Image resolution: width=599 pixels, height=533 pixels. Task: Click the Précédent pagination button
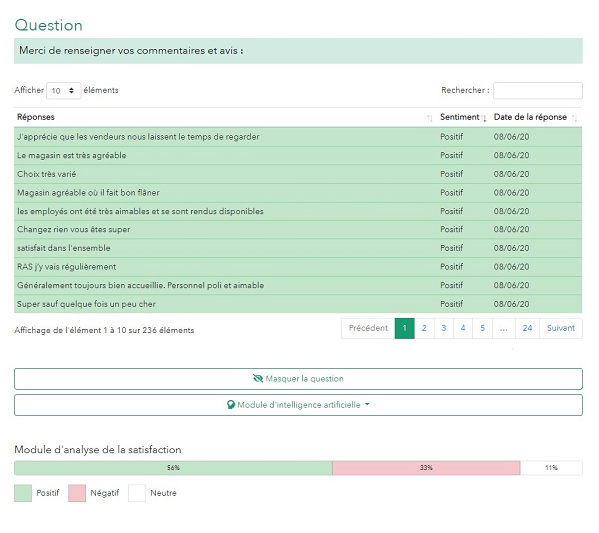[x=368, y=328]
